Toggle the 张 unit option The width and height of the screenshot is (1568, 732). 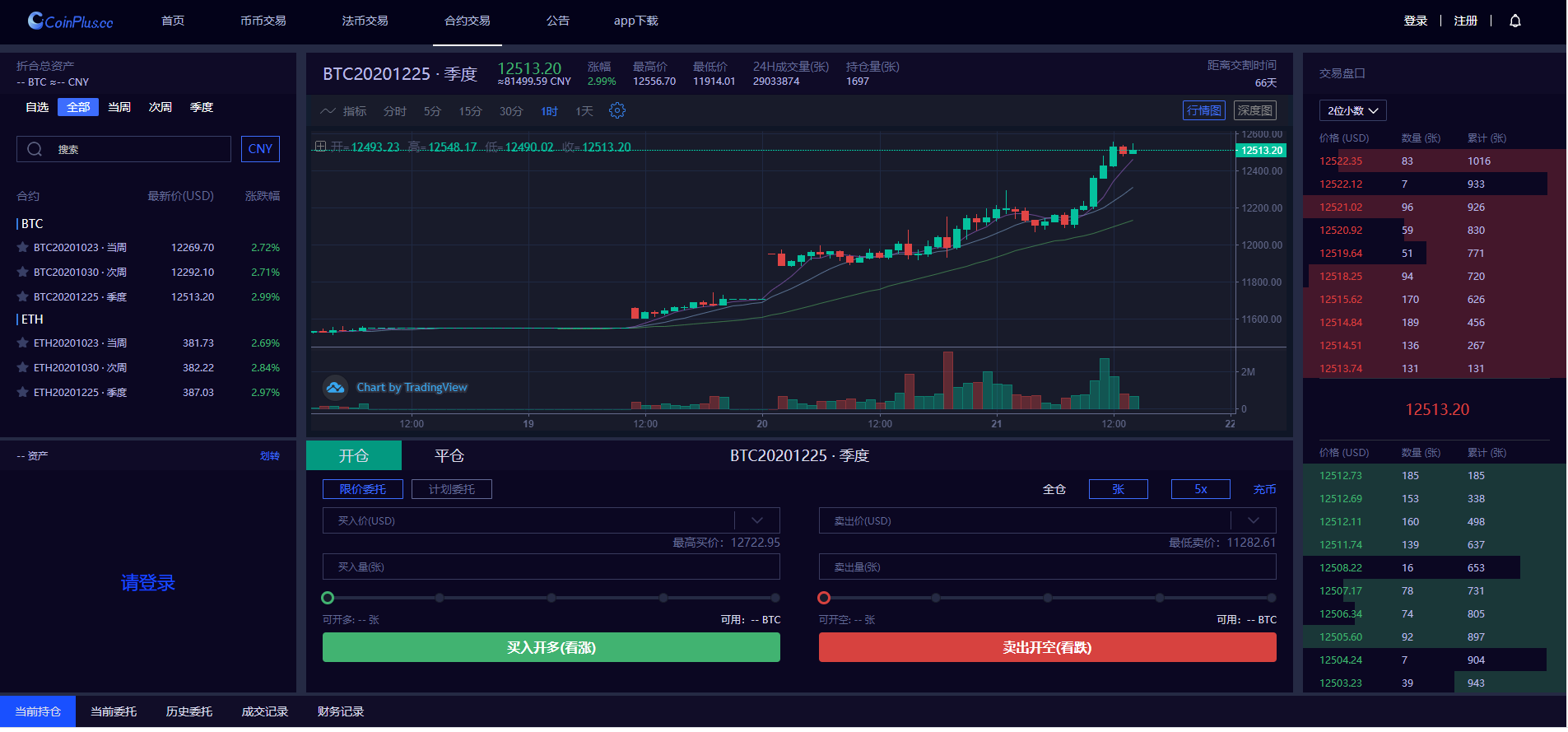click(1119, 489)
